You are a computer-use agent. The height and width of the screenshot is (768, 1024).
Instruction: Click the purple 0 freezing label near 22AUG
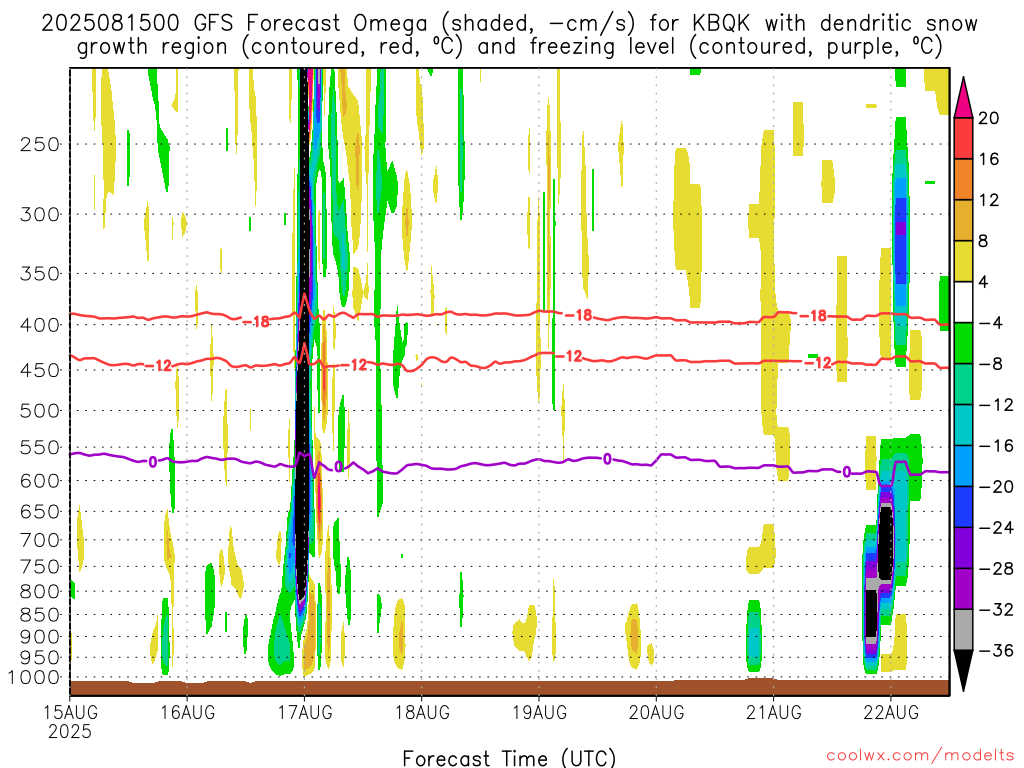click(x=847, y=472)
